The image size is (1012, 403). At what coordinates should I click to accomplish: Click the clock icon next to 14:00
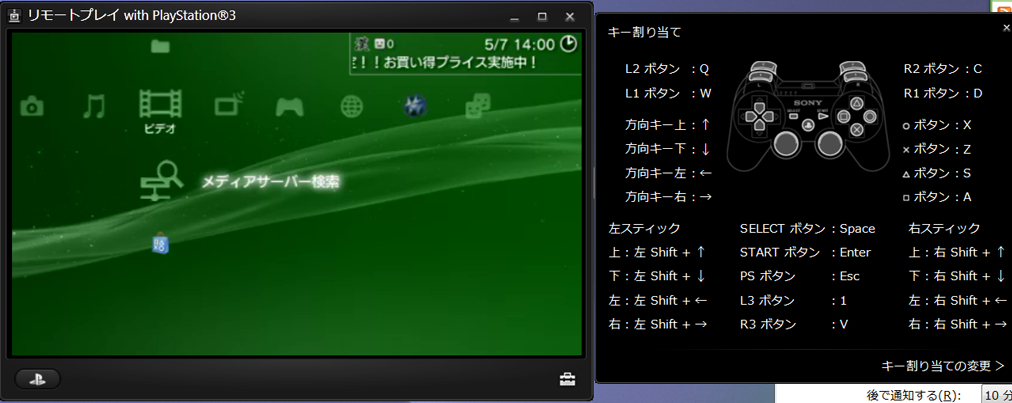pyautogui.click(x=568, y=44)
